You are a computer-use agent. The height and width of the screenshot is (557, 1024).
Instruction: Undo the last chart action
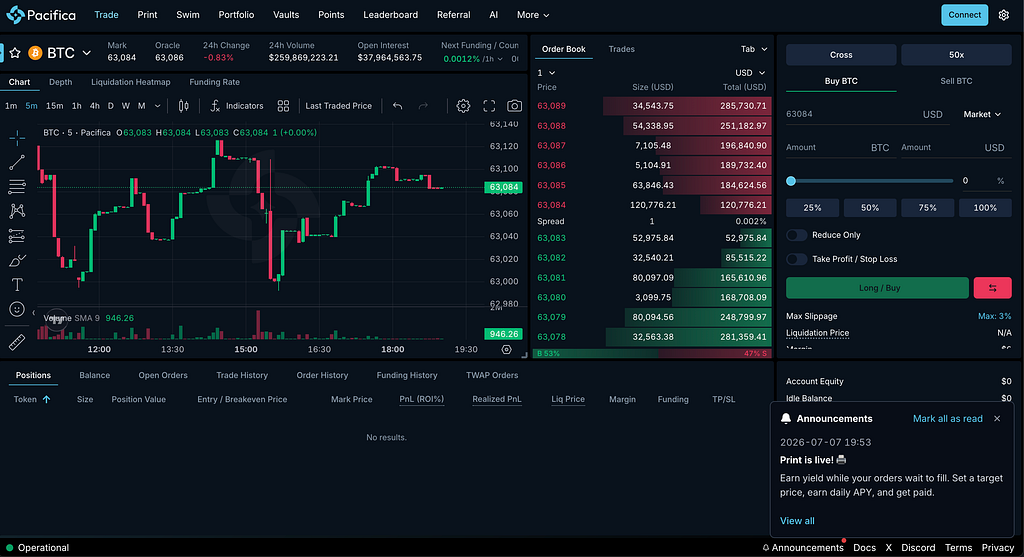pyautogui.click(x=398, y=106)
